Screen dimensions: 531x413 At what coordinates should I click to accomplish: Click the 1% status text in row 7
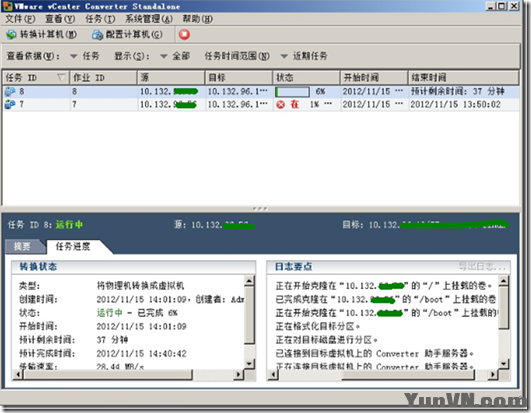coord(315,104)
